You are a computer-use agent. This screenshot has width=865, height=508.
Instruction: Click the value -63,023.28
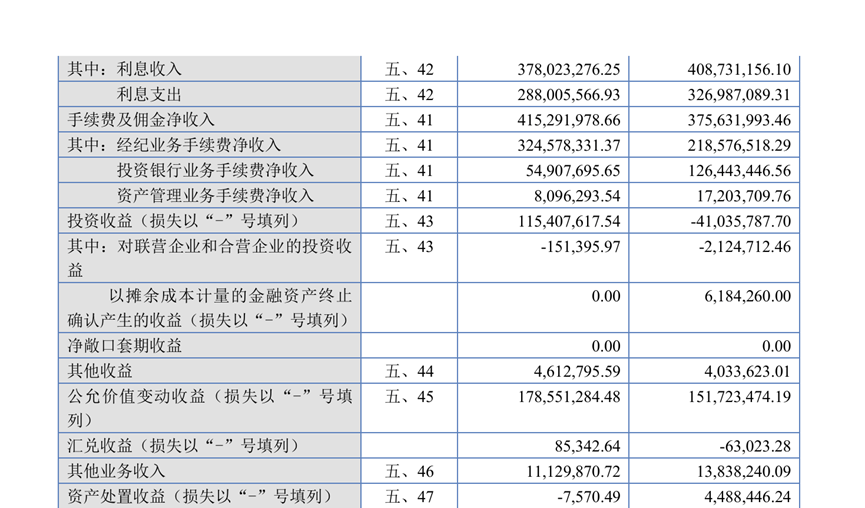755,446
